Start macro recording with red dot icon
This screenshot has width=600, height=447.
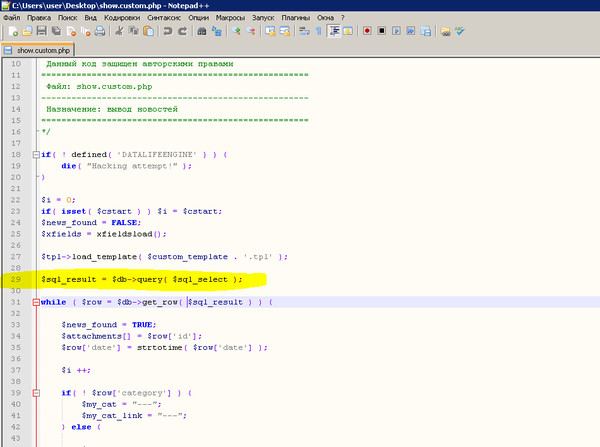pyautogui.click(x=367, y=31)
